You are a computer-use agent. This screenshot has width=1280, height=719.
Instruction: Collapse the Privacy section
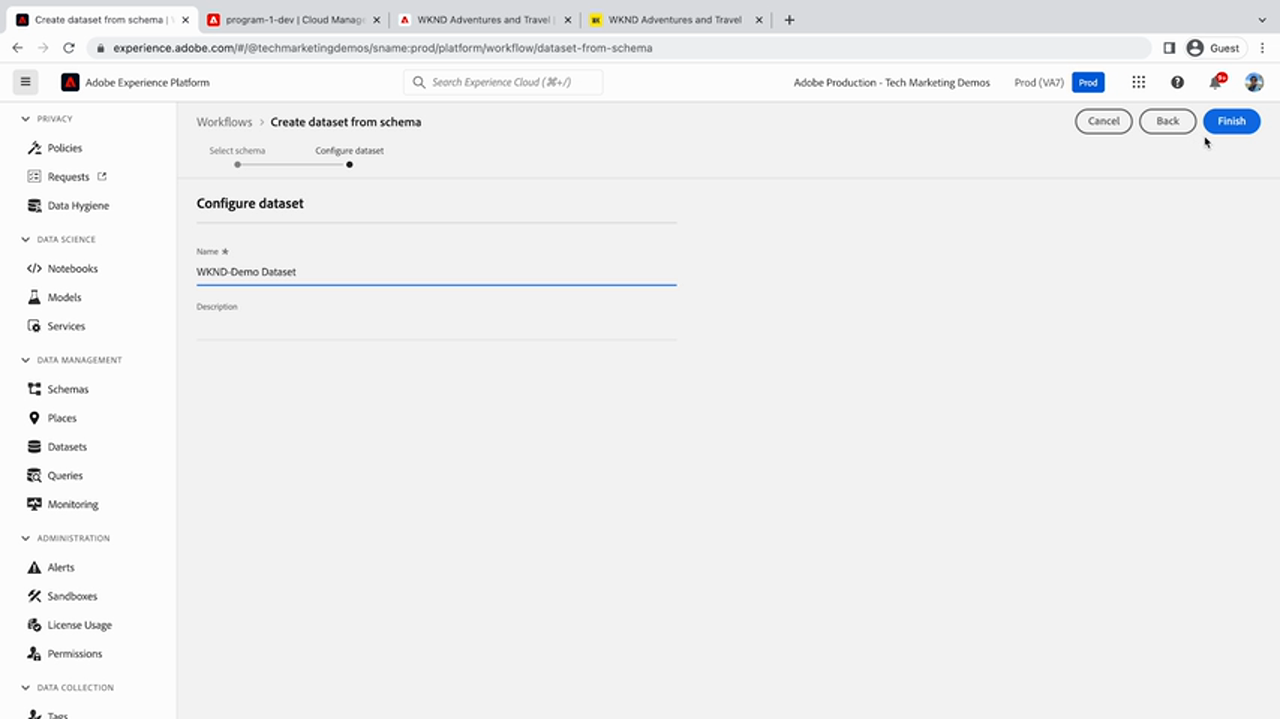click(x=26, y=119)
